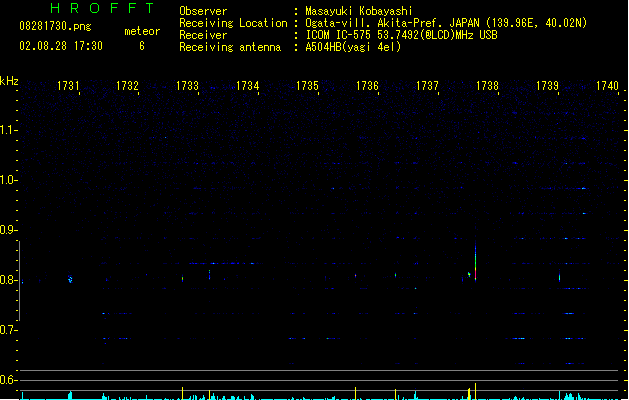629x400 pixels.
Task: Click the timestamp 02.08.28 17:30
Action: tap(61, 46)
